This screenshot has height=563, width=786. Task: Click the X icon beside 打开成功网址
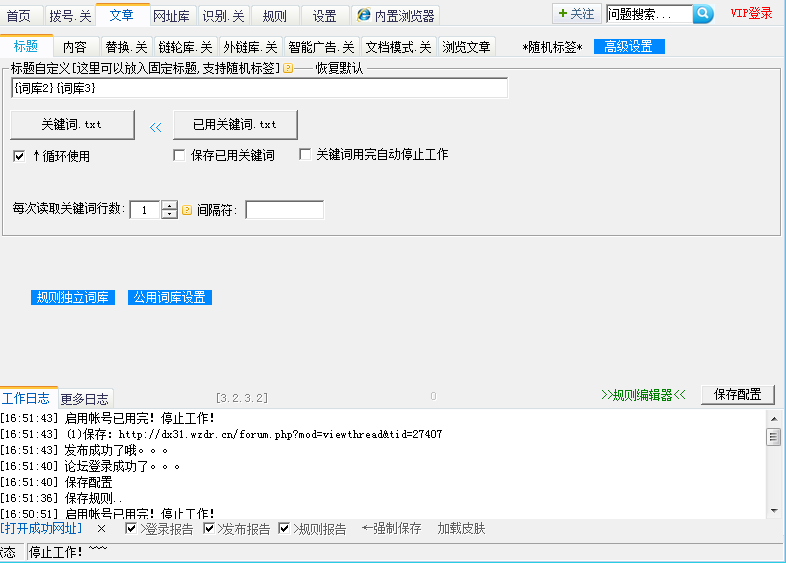(x=101, y=528)
